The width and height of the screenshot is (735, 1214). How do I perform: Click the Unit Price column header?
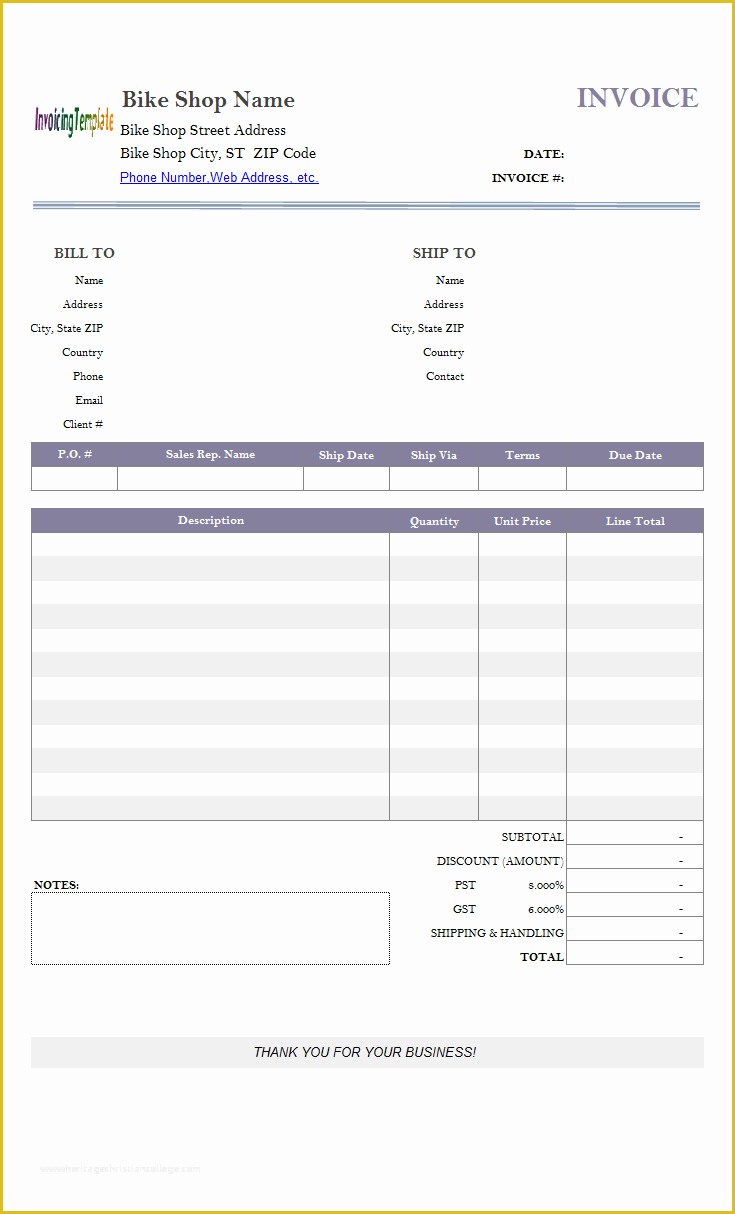522,521
